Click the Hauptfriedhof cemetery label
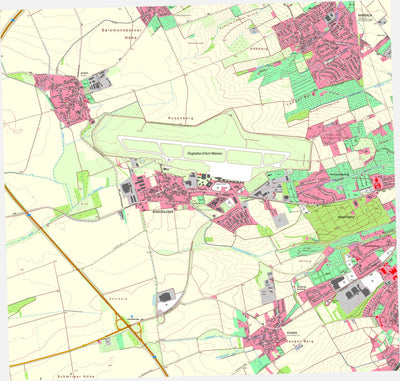The height and width of the screenshot is (381, 400). (x=346, y=217)
